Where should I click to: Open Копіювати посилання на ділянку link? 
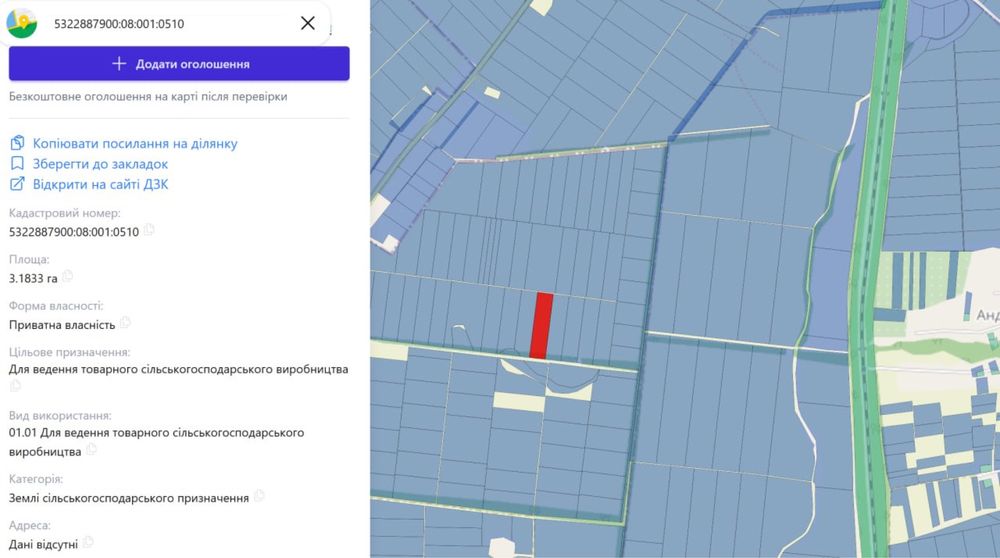coord(135,143)
